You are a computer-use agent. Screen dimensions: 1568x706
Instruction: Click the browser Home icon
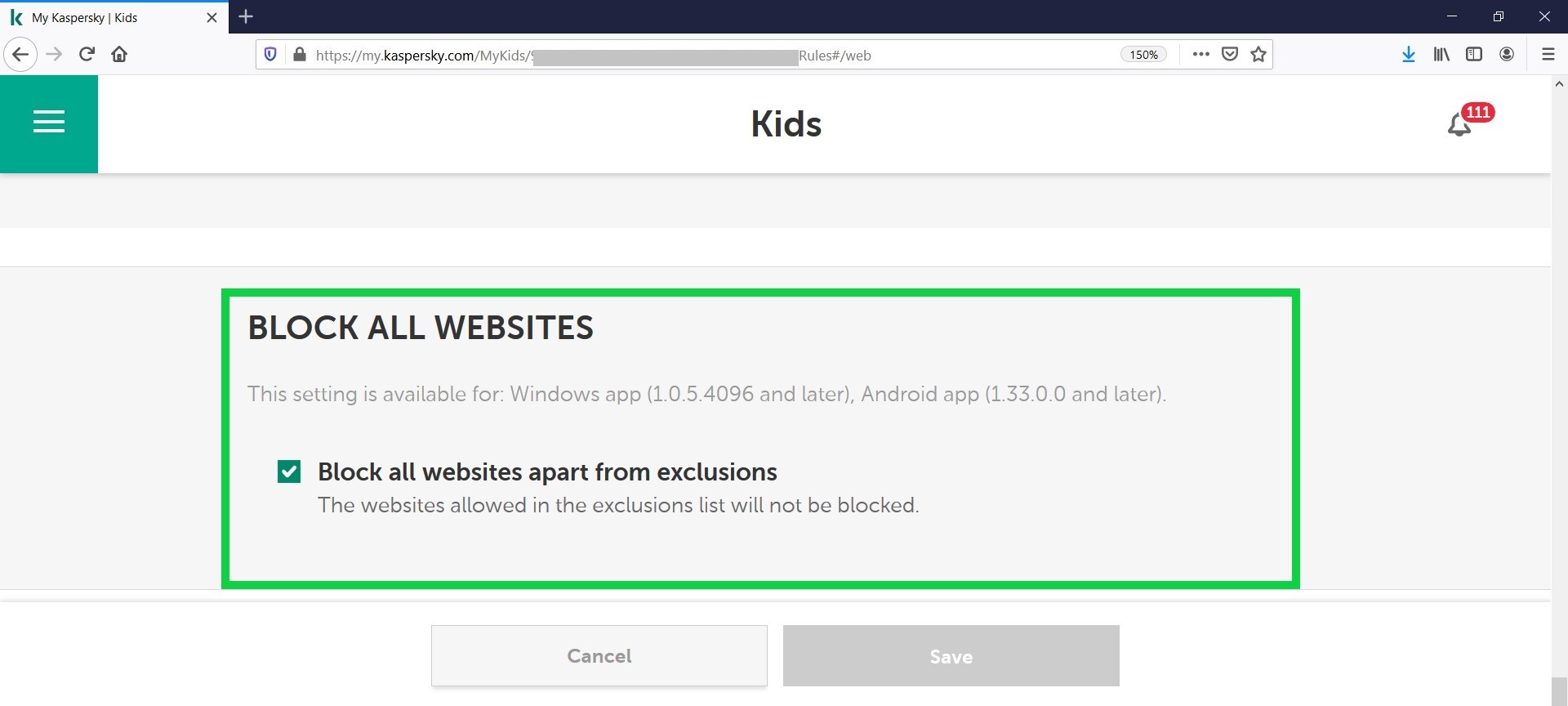click(119, 55)
